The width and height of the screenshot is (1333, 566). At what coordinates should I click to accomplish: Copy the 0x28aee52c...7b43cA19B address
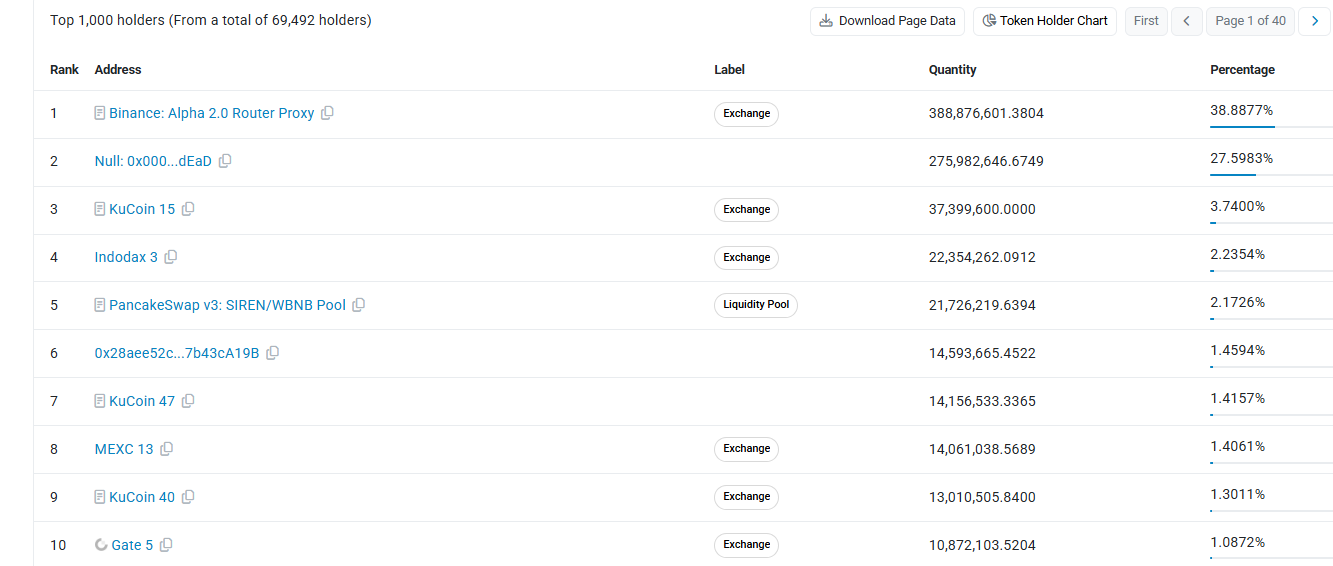click(273, 353)
